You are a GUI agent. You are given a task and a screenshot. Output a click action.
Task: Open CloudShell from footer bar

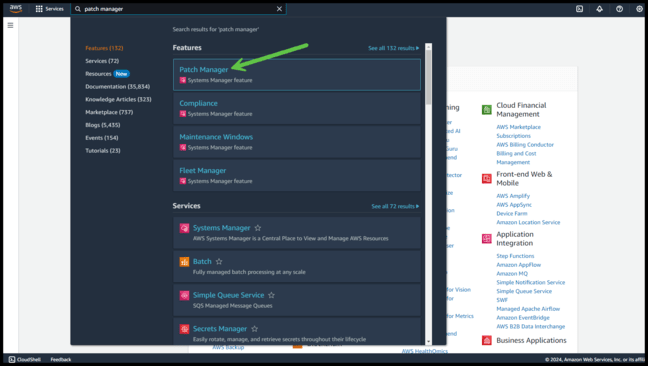point(25,359)
